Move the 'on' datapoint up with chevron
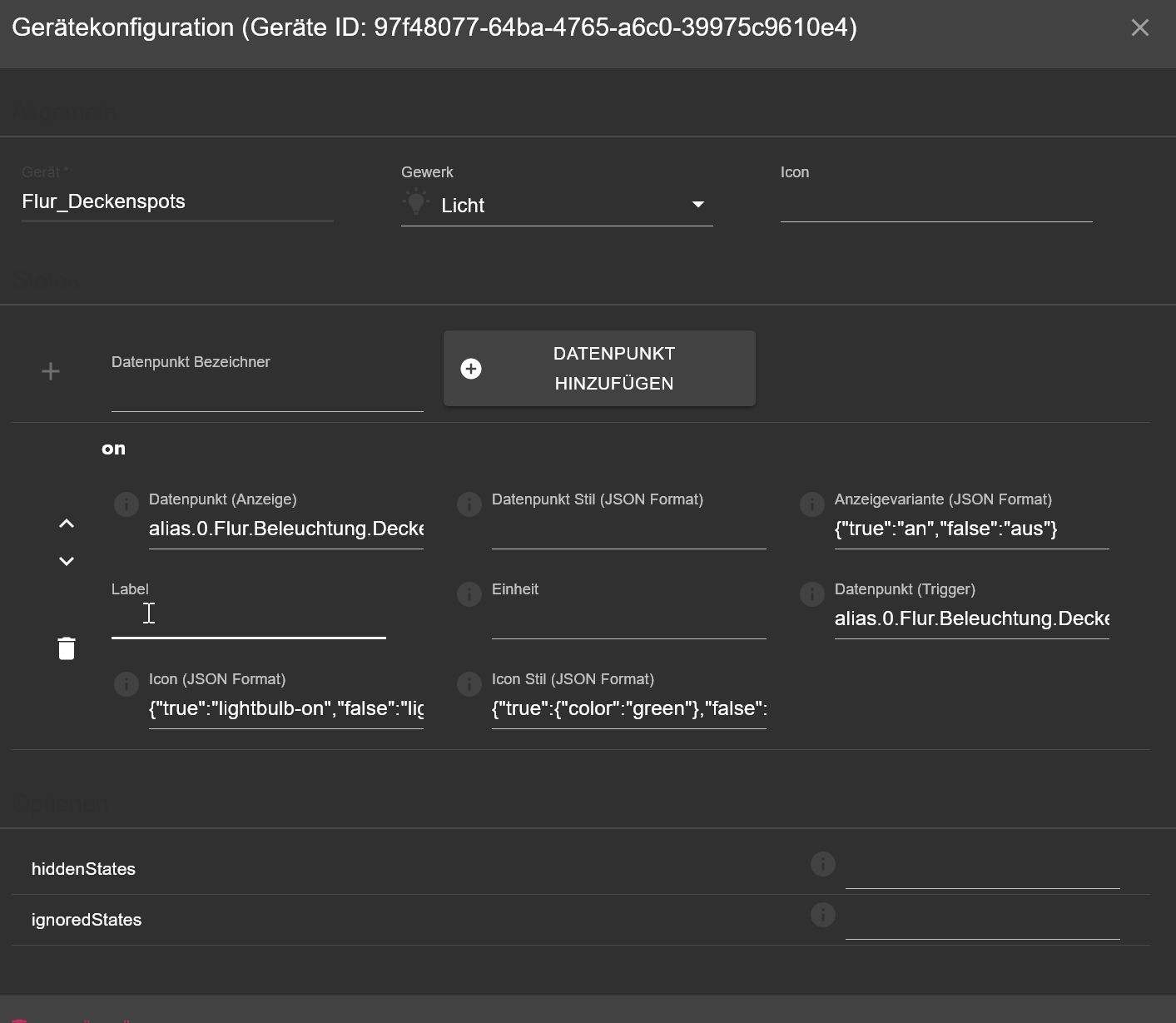Image resolution: width=1176 pixels, height=1023 pixels. (67, 524)
